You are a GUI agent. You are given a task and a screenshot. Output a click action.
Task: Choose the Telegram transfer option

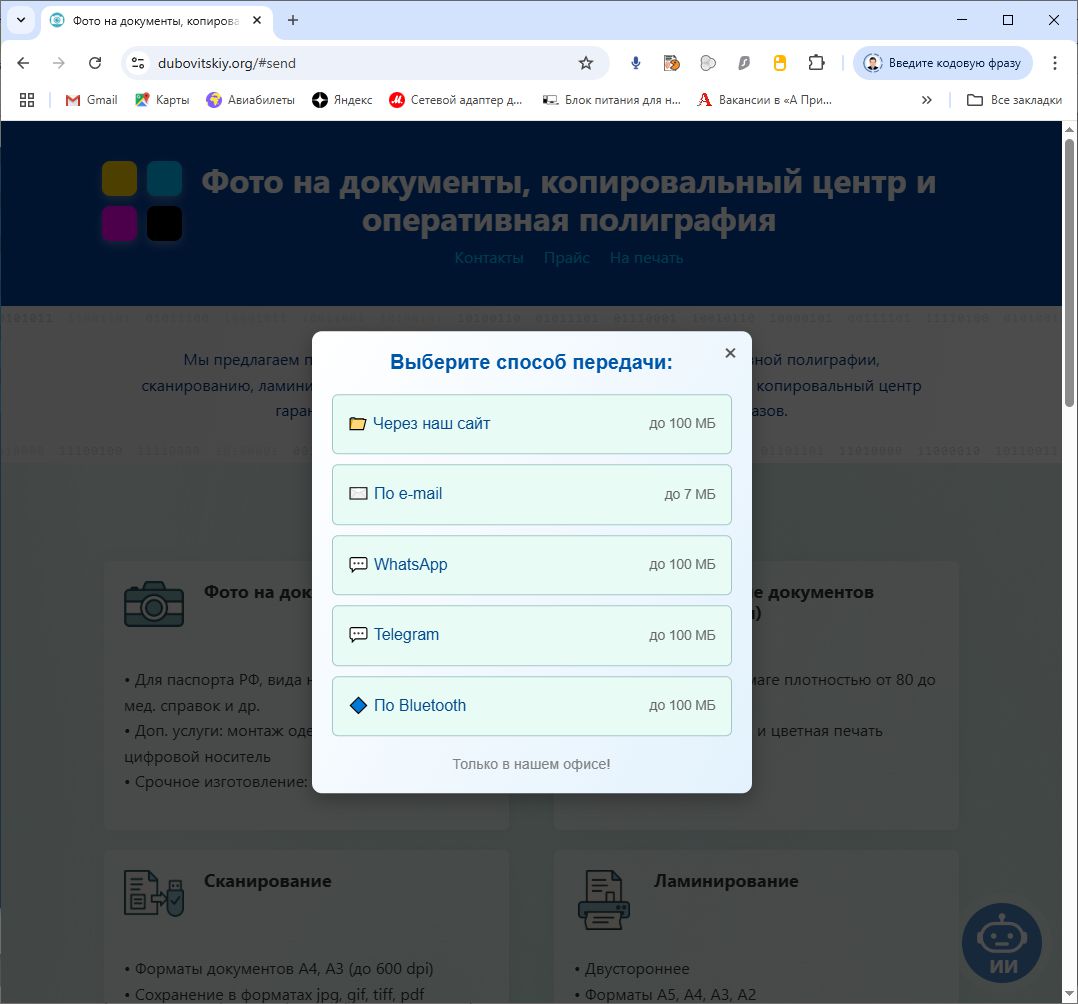(531, 635)
